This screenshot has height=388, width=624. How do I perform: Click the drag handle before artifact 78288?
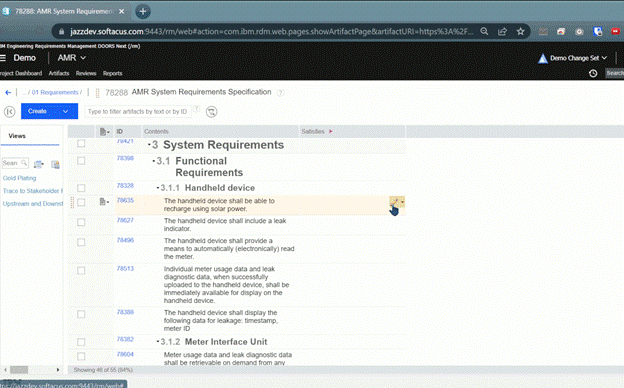click(x=98, y=93)
